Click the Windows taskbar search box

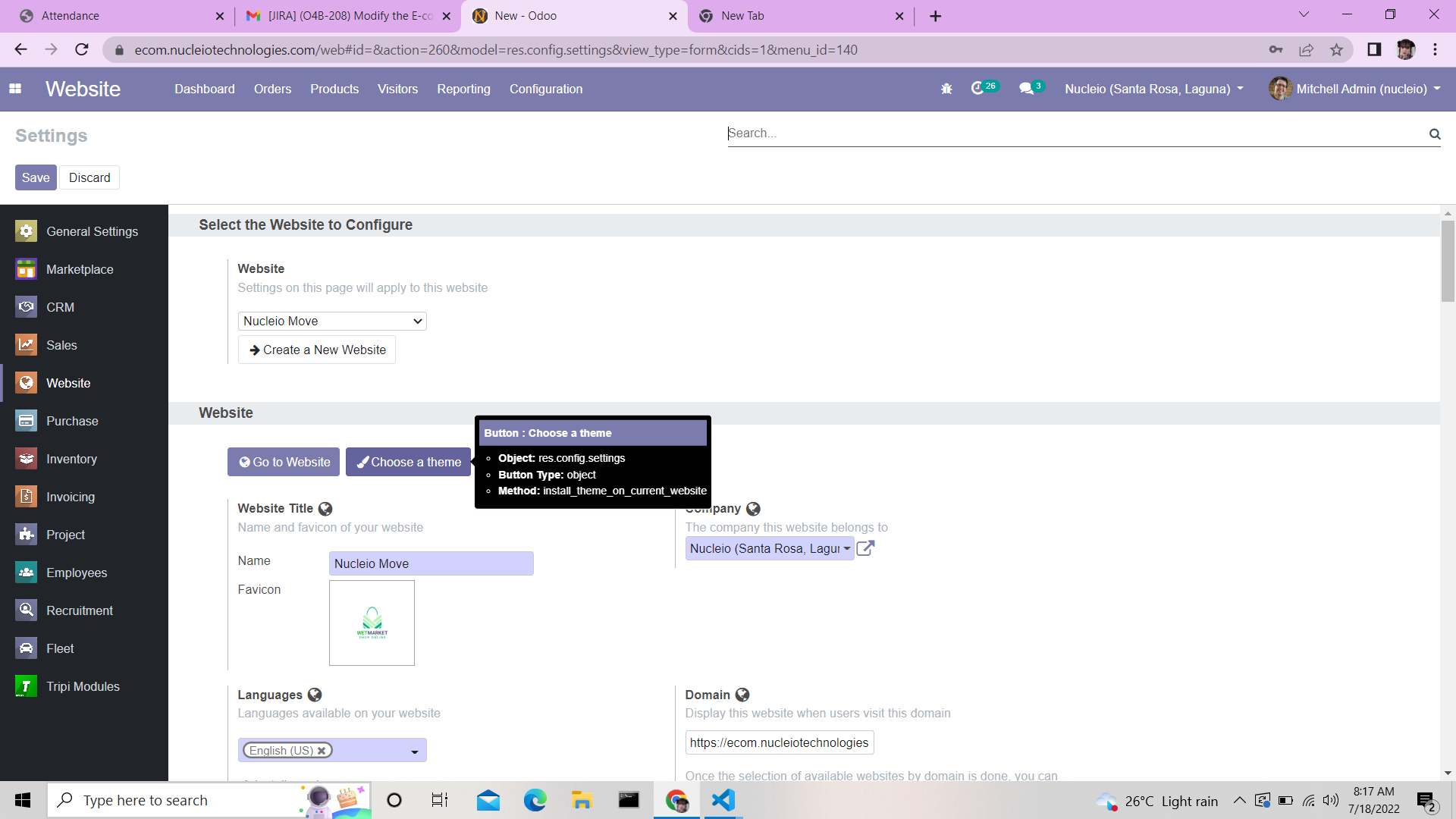209,800
